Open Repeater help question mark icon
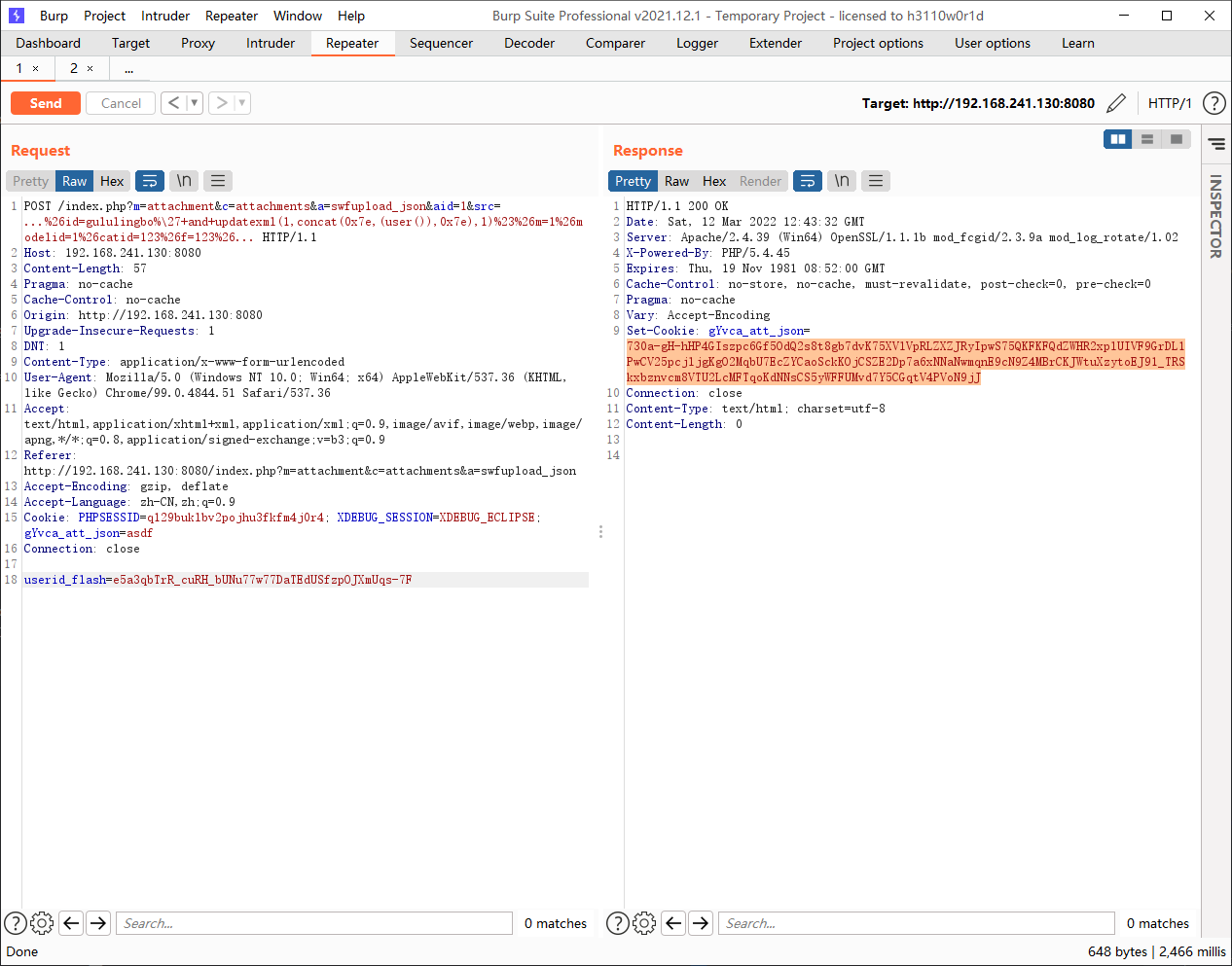This screenshot has height=966, width=1232. coord(1214,103)
